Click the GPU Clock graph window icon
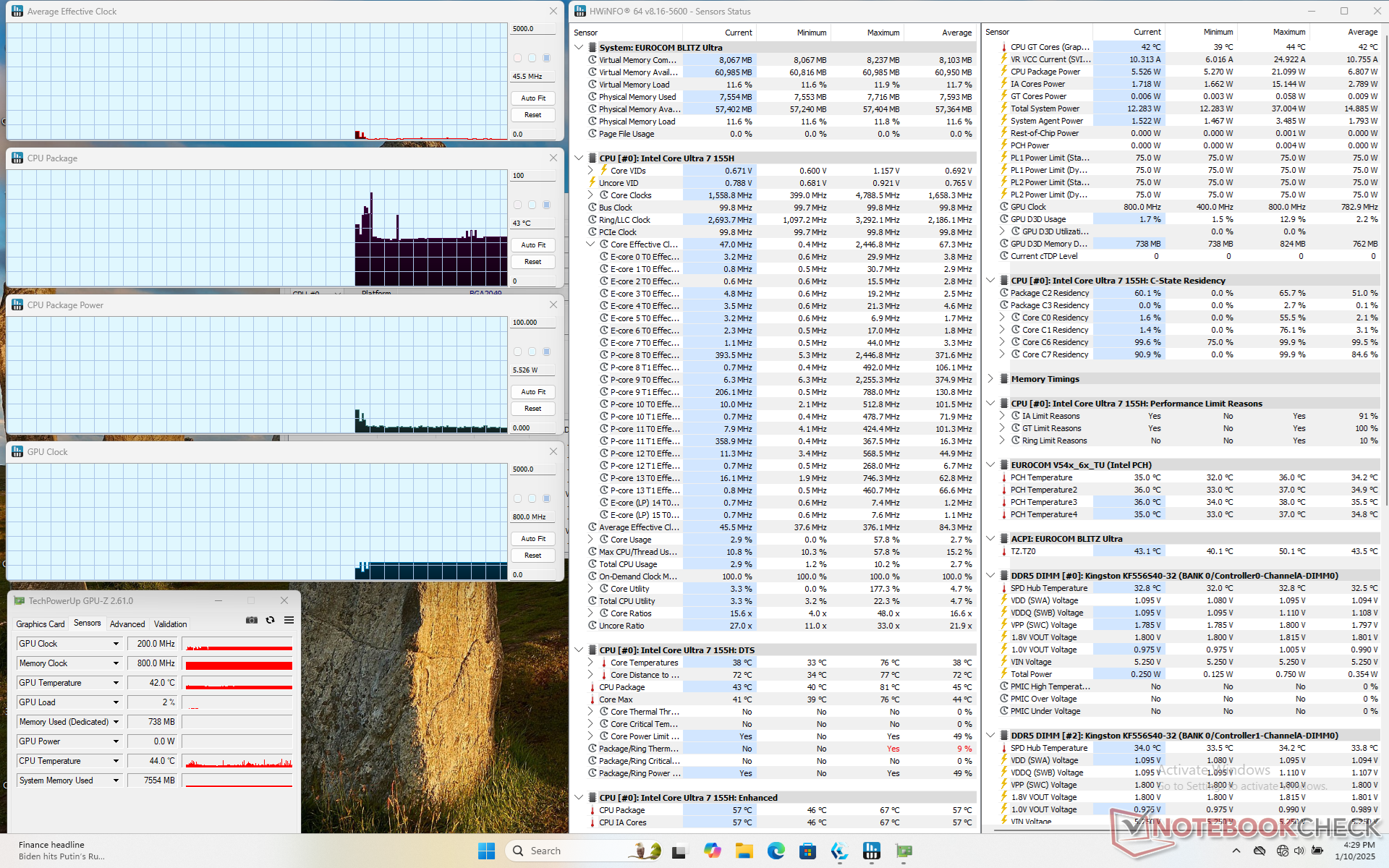 point(17,451)
